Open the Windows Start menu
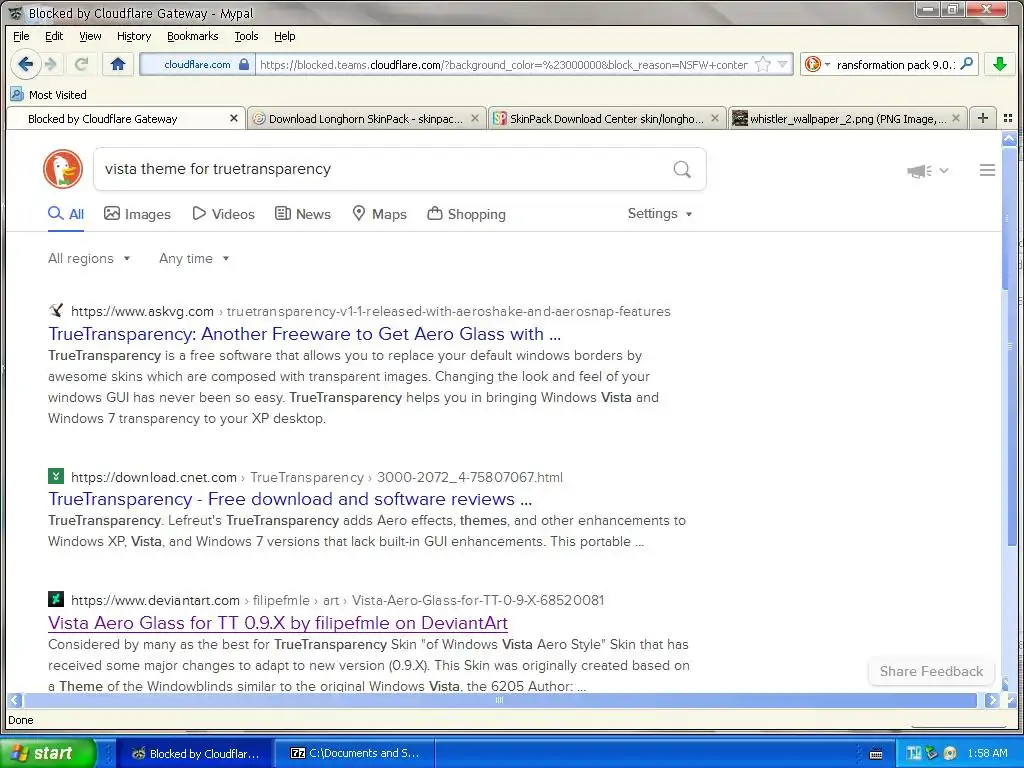Screen dimensions: 1024x768 coord(47,753)
